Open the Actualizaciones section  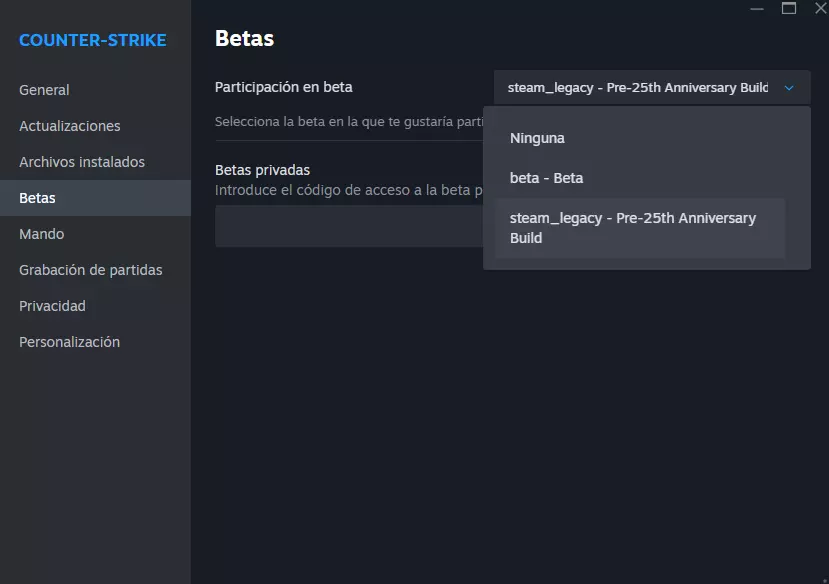coord(69,126)
